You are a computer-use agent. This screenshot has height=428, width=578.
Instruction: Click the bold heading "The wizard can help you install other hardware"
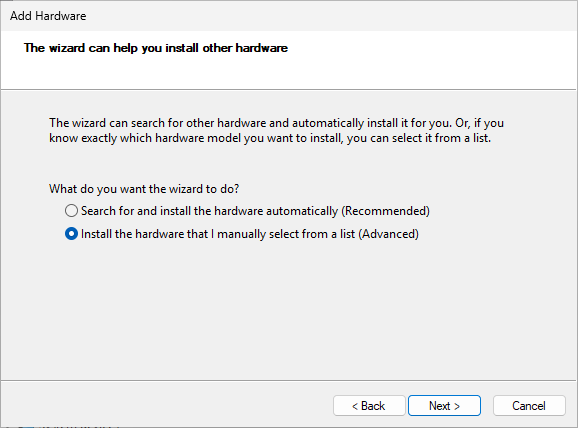pos(156,48)
